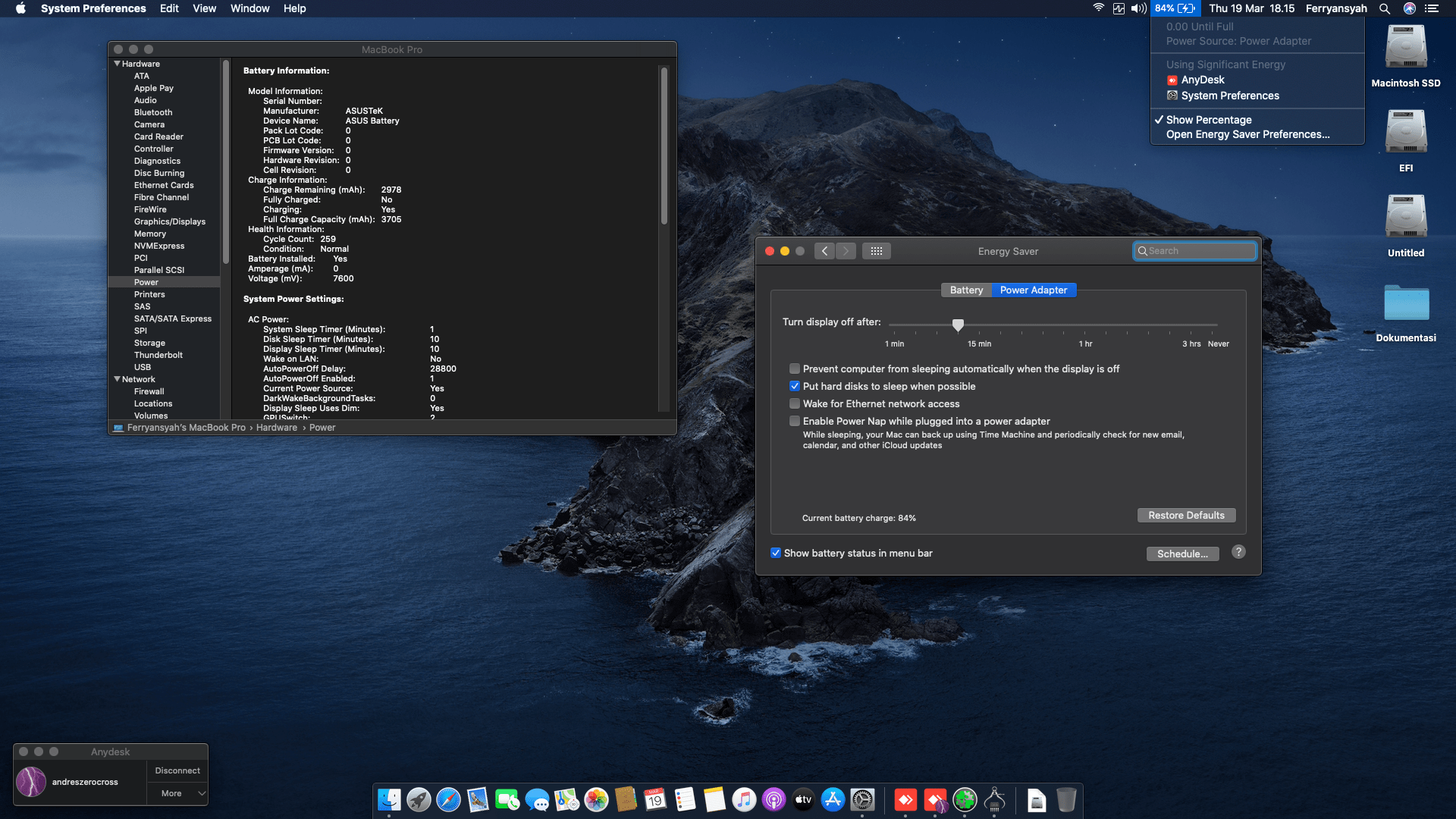Open the Window menu
The width and height of the screenshot is (1456, 819).
point(249,8)
